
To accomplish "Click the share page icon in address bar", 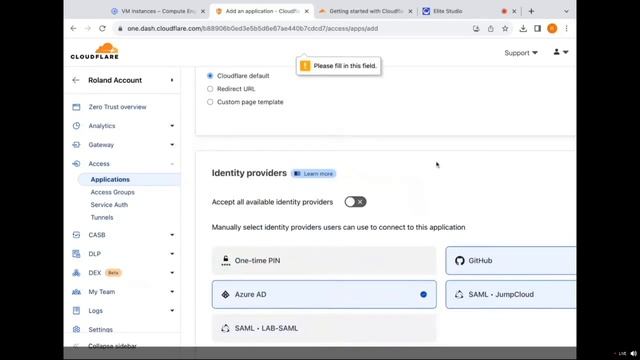I will coord(491,29).
